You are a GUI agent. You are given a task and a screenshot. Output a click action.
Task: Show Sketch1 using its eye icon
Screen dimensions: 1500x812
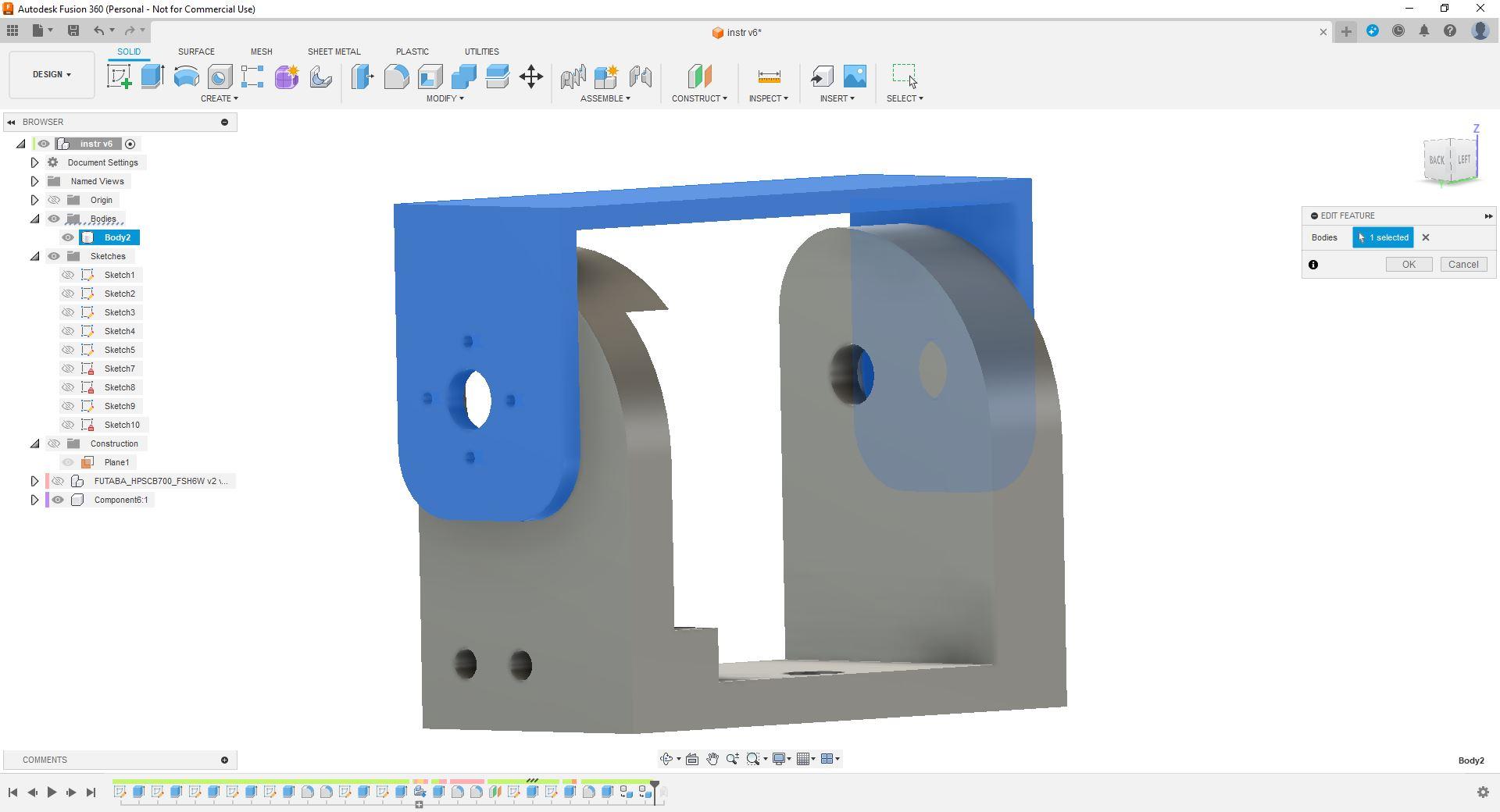(69, 275)
